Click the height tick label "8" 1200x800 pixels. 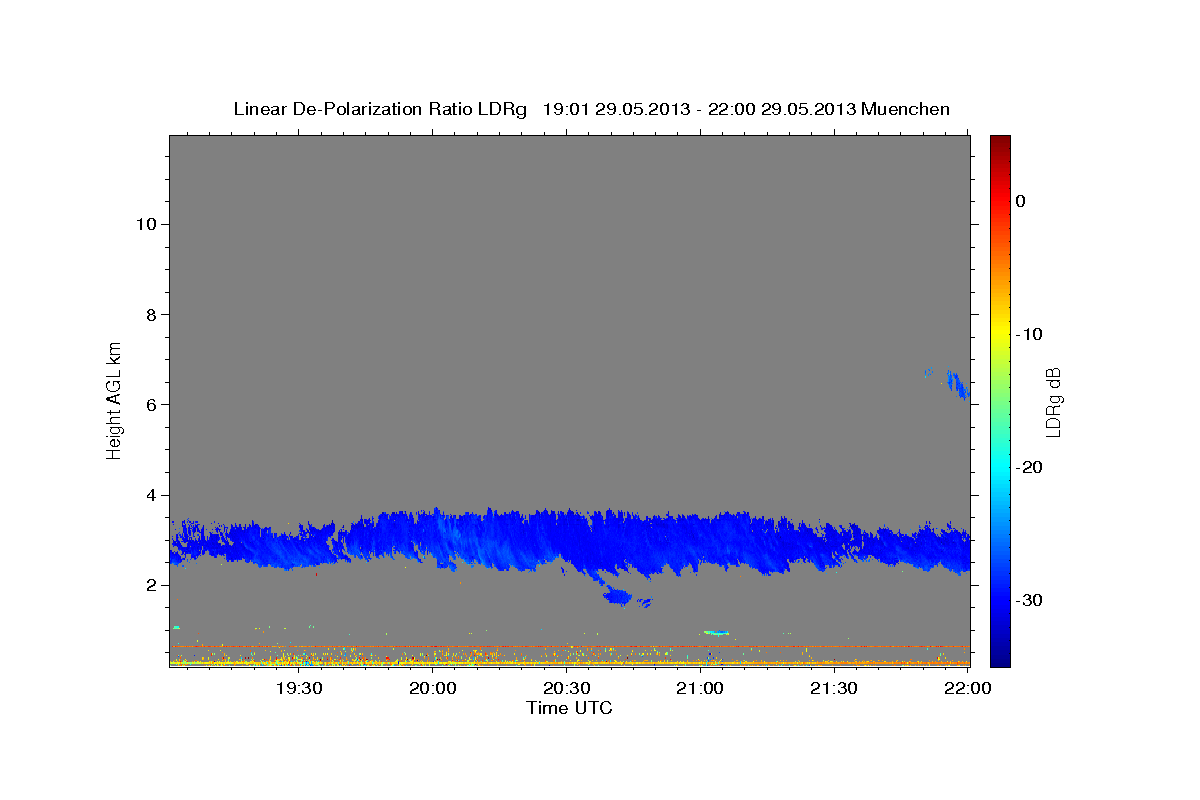tap(151, 314)
